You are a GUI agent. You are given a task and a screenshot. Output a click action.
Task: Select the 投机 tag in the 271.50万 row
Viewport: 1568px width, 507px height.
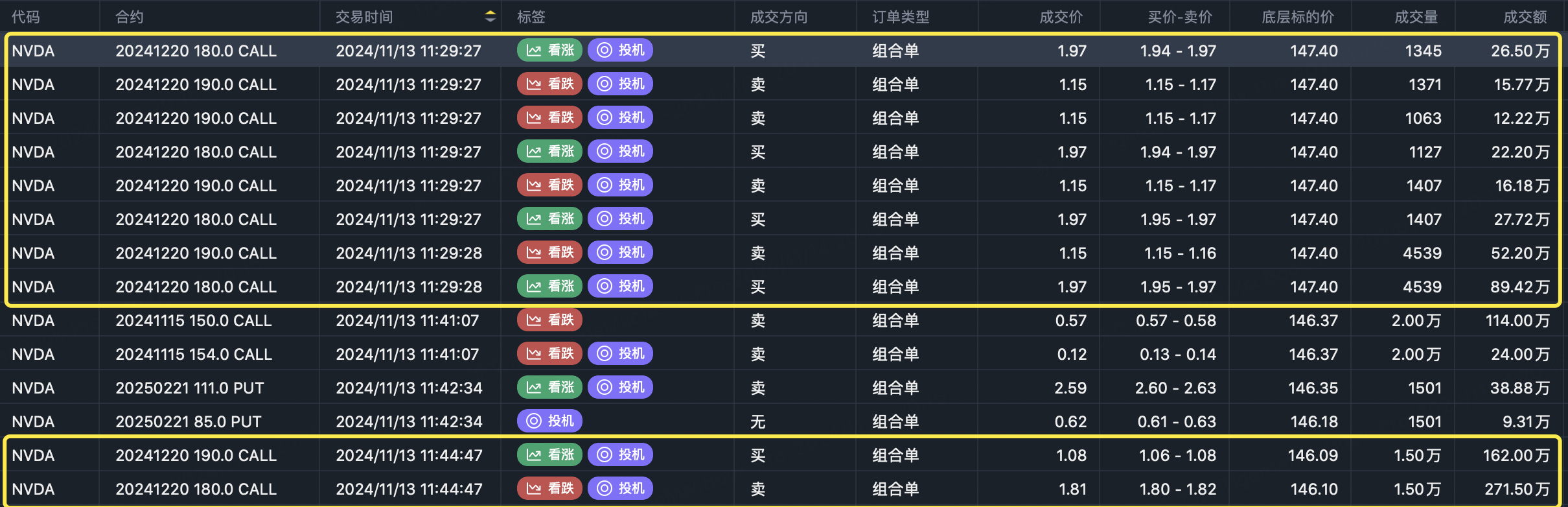[x=620, y=489]
